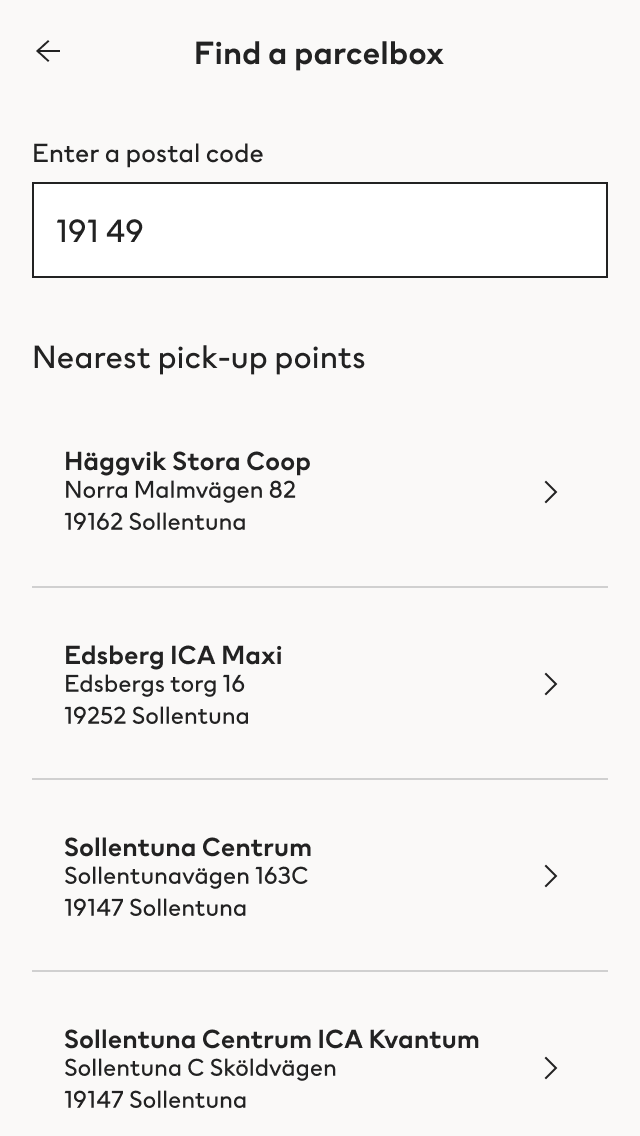Tap the Norra Malmvägen 82 address
Viewport: 640px width, 1136px height.
point(180,490)
